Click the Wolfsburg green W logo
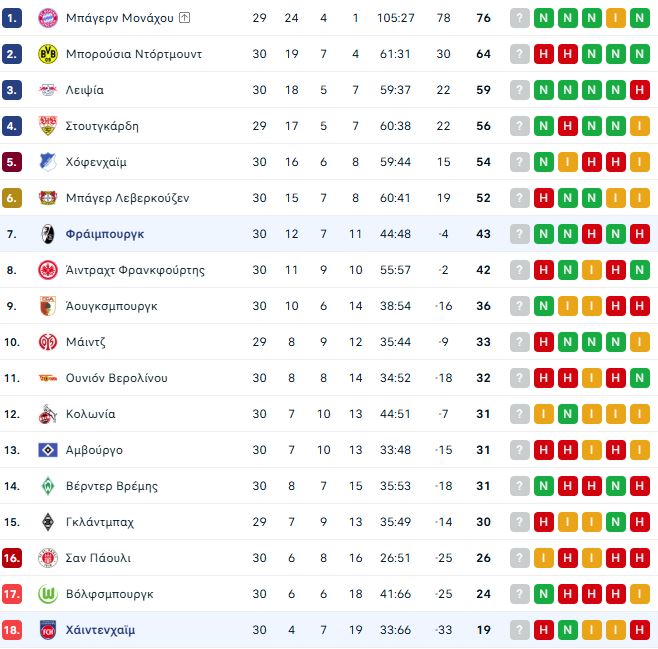Image resolution: width=658 pixels, height=649 pixels. 46,594
